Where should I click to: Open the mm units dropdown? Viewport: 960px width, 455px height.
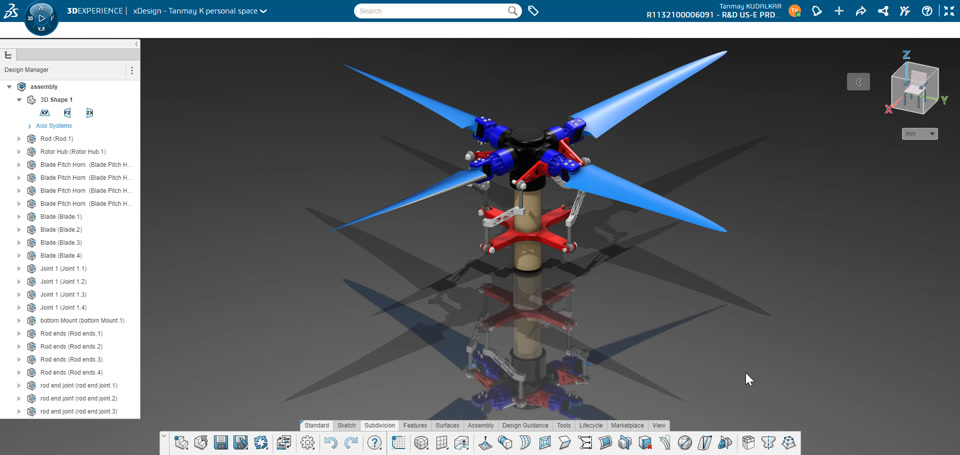pyautogui.click(x=920, y=133)
